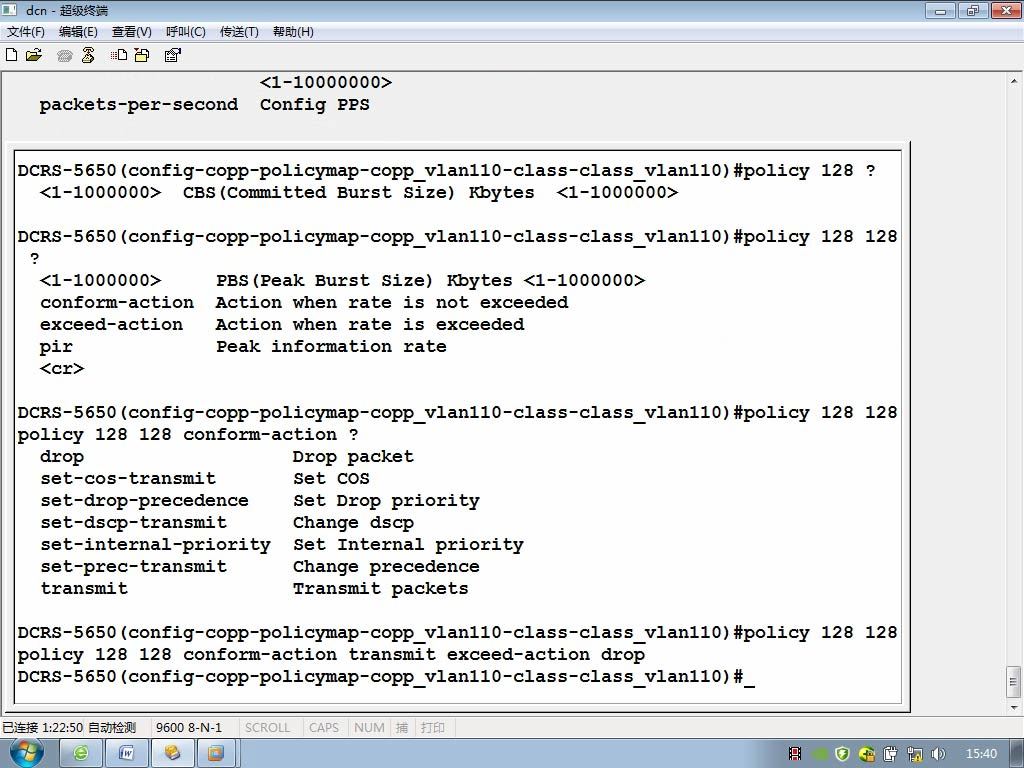Image resolution: width=1024 pixels, height=768 pixels.
Task: Click the yellow-green plus tray icon
Action: point(867,754)
